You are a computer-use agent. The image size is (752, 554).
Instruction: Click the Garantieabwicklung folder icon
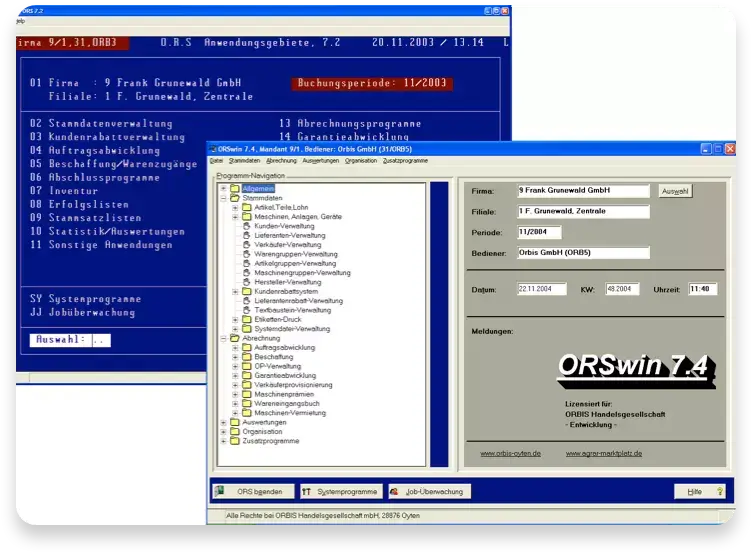point(247,376)
